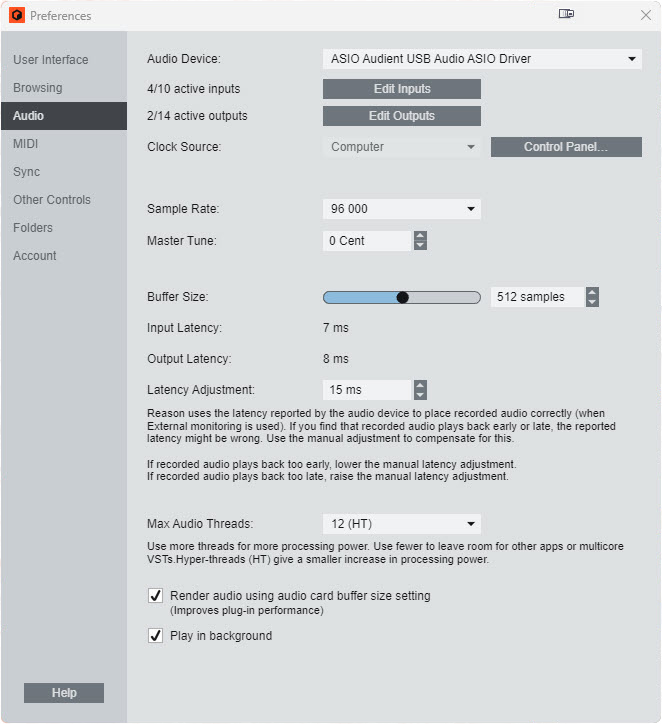Click the compact view icon in title bar
662x724 pixels.
pos(567,14)
